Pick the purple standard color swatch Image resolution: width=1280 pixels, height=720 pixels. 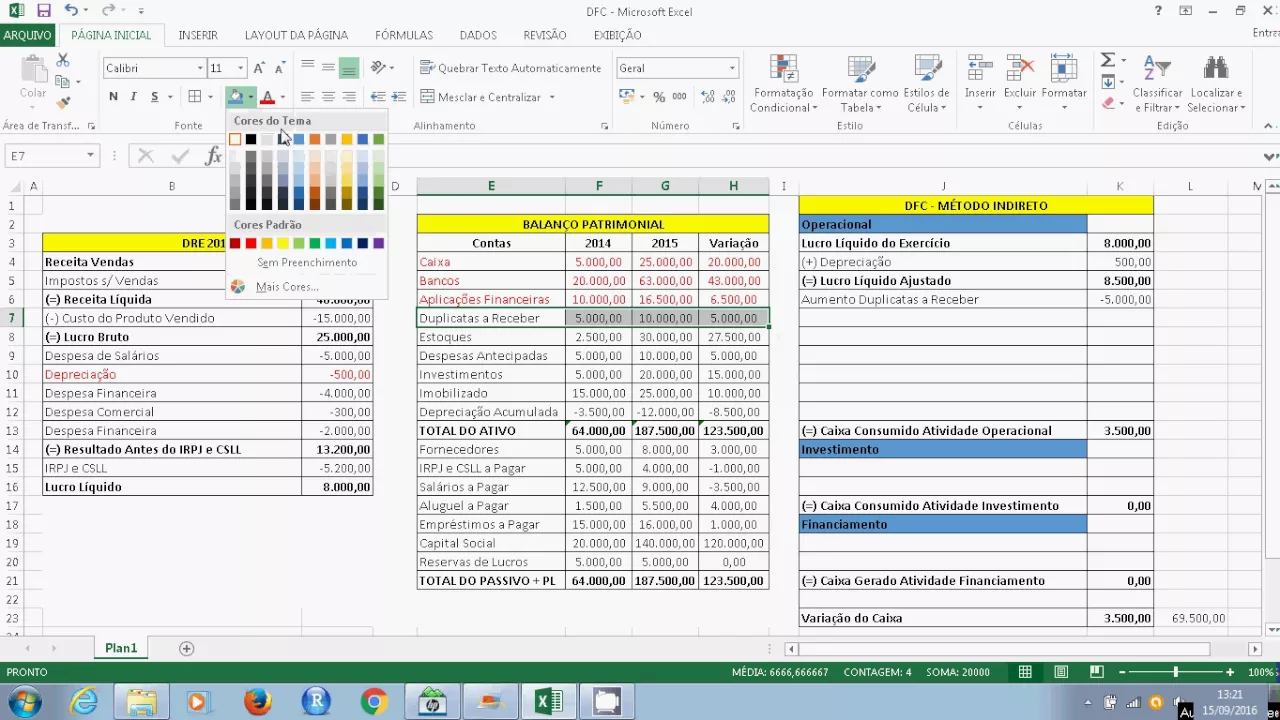[379, 243]
